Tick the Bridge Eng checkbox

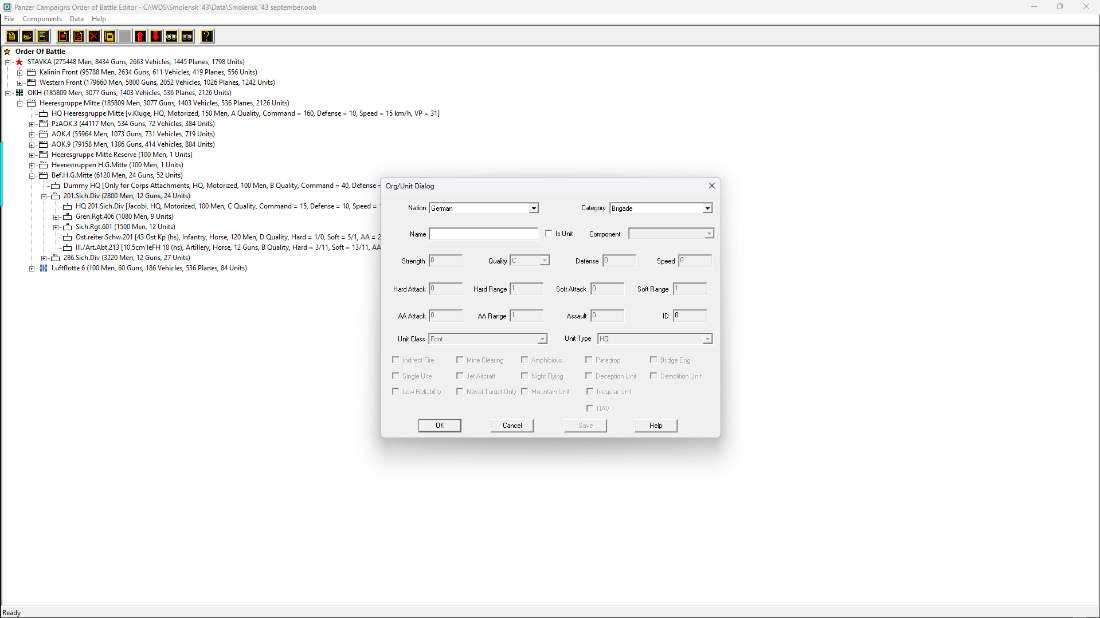point(653,360)
